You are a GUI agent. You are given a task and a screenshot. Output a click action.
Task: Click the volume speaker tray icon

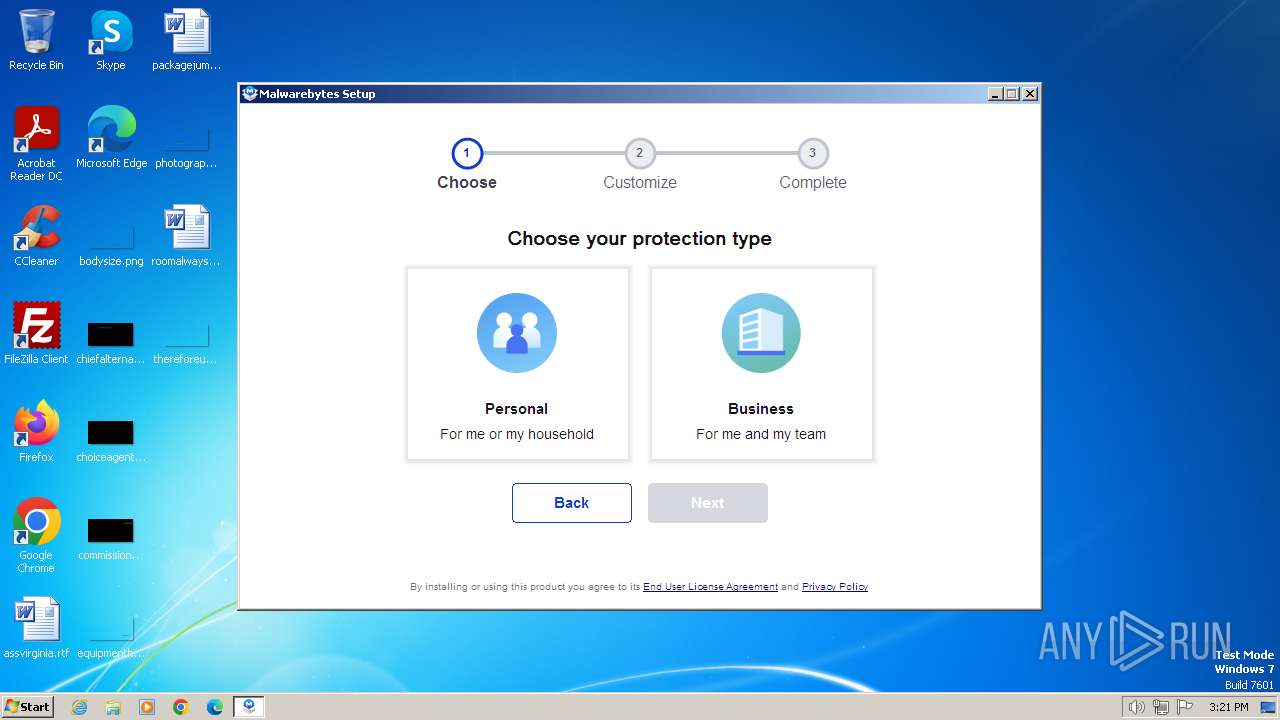point(1136,707)
